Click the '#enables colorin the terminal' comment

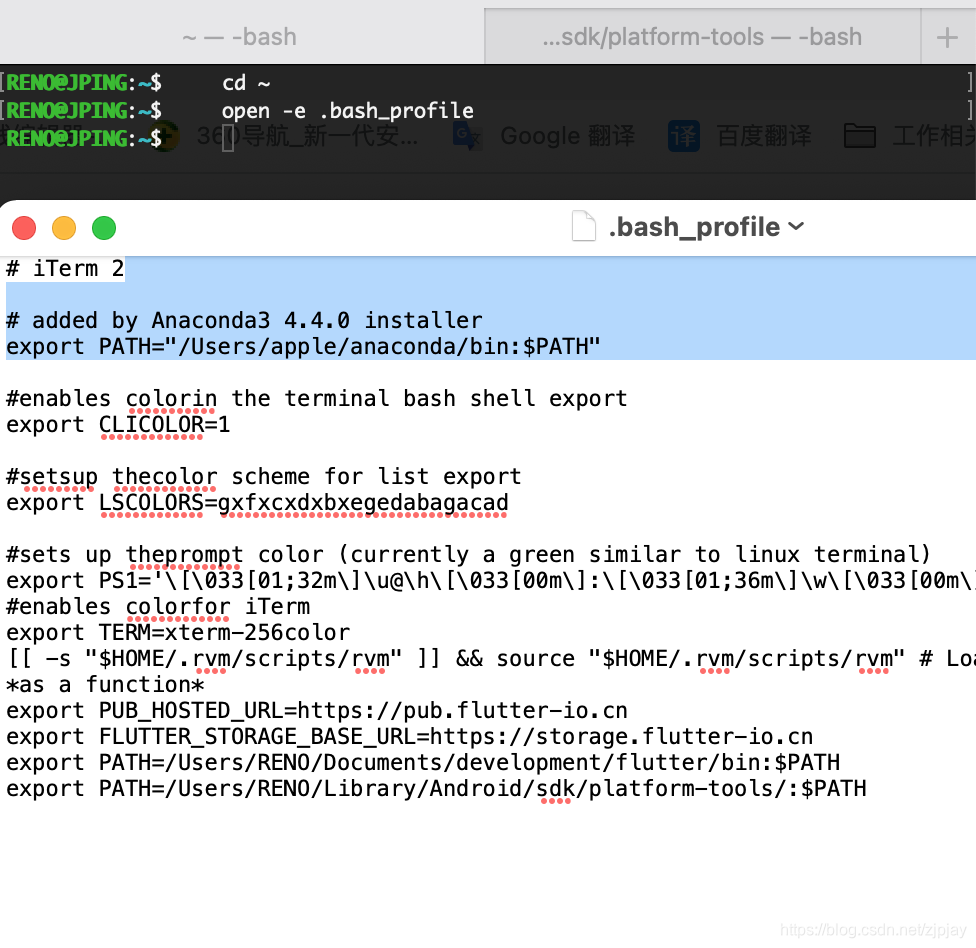pos(316,398)
